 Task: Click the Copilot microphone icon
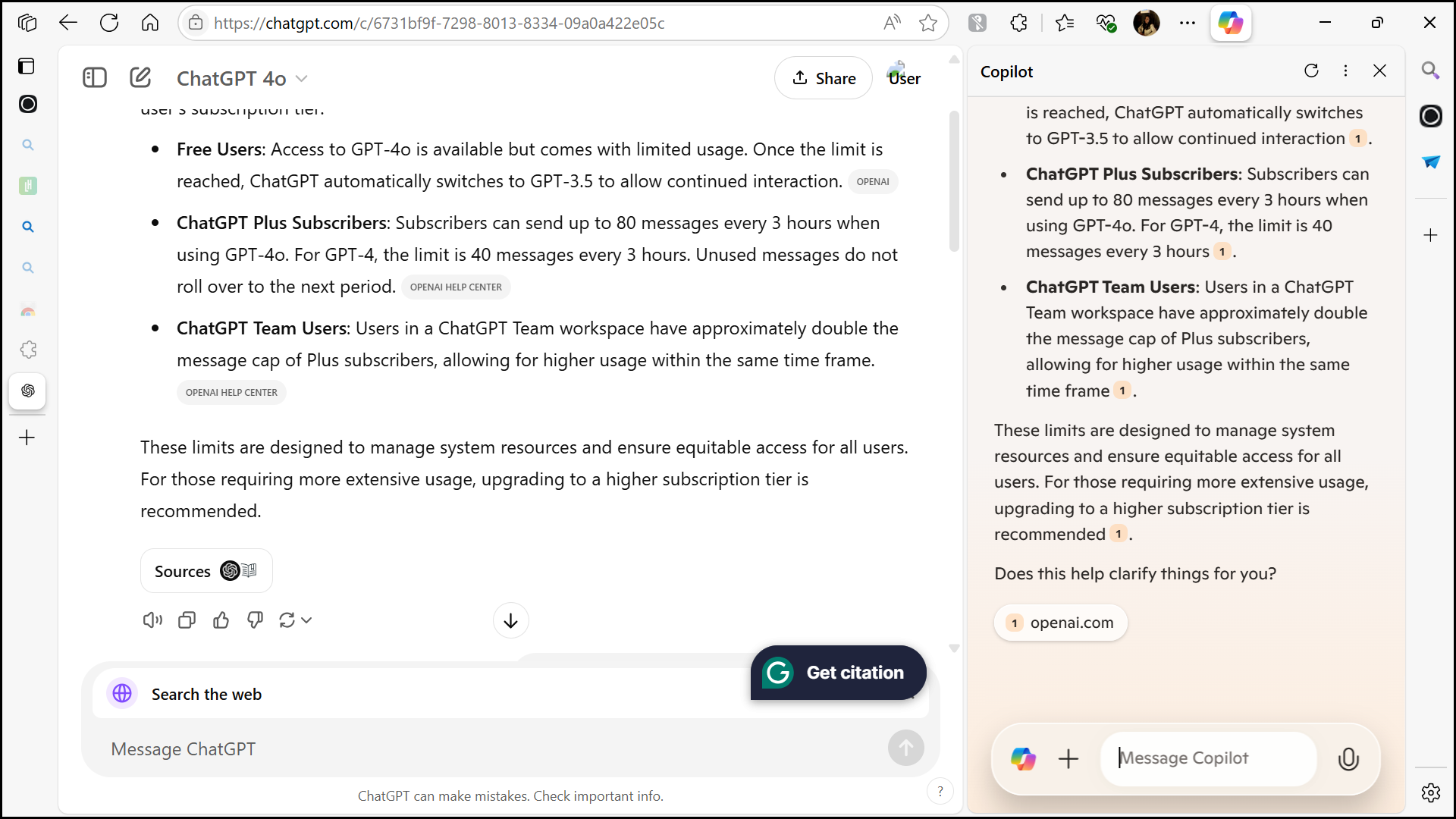coord(1348,758)
